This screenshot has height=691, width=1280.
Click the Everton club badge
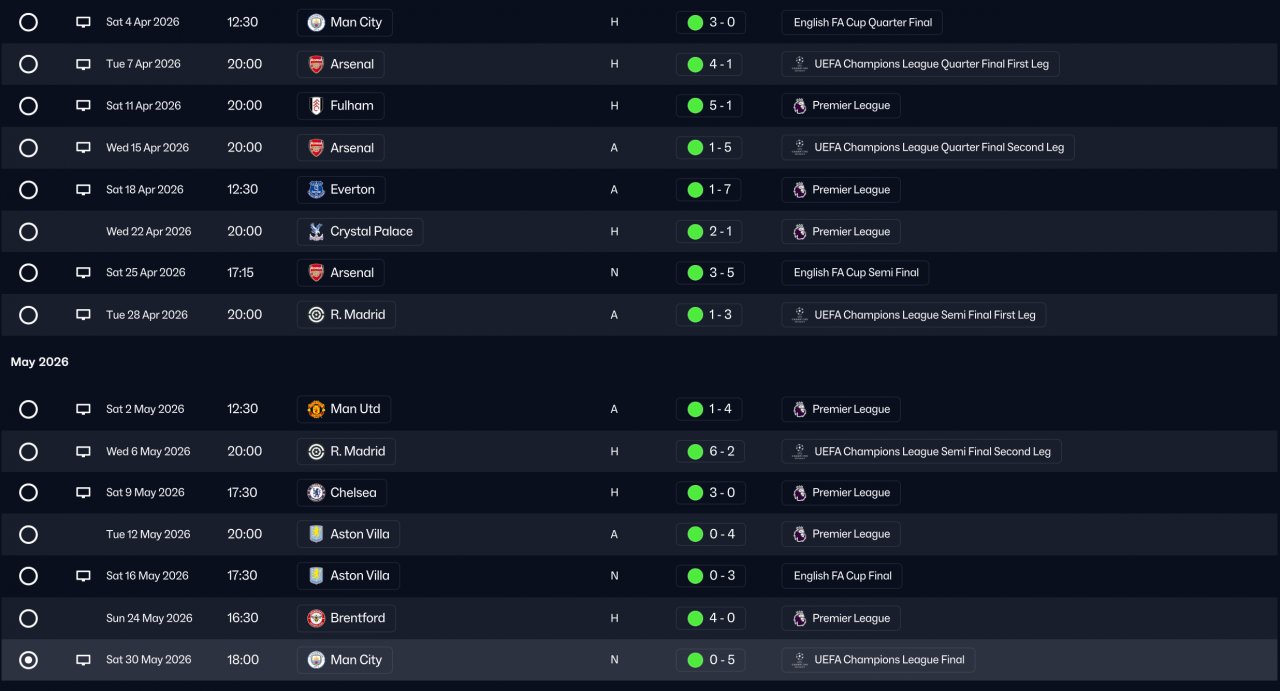tap(316, 190)
